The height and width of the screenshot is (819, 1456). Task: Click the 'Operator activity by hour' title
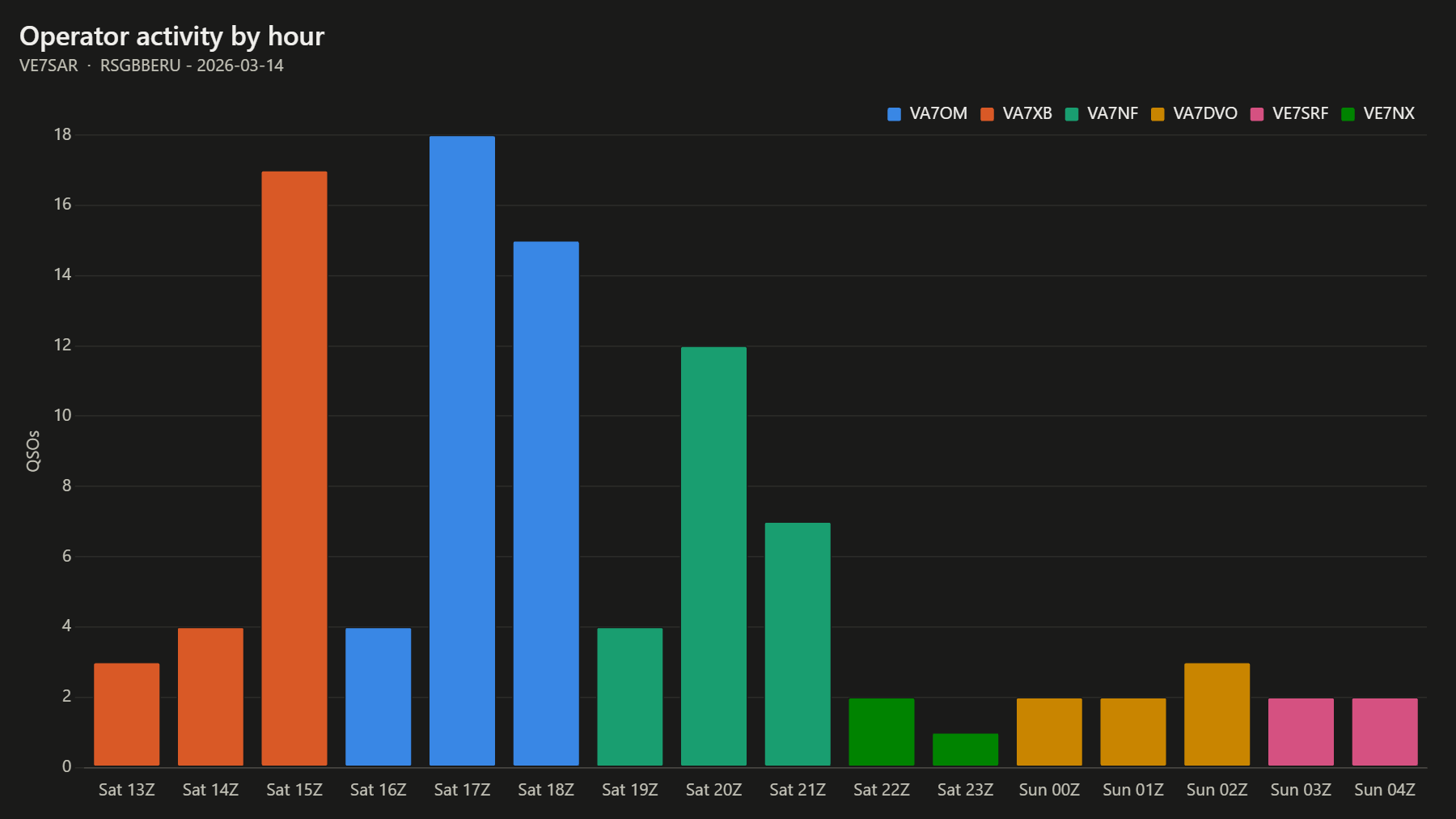[x=172, y=36]
